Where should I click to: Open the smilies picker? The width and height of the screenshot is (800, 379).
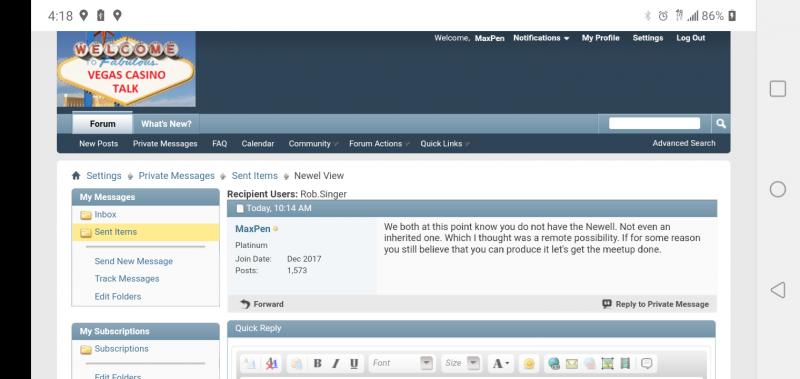click(x=529, y=363)
